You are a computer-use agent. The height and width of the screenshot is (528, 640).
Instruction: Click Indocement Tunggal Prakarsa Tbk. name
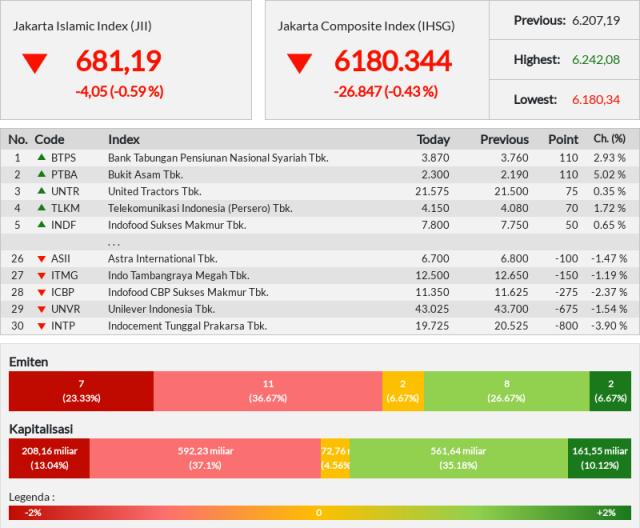pos(188,326)
